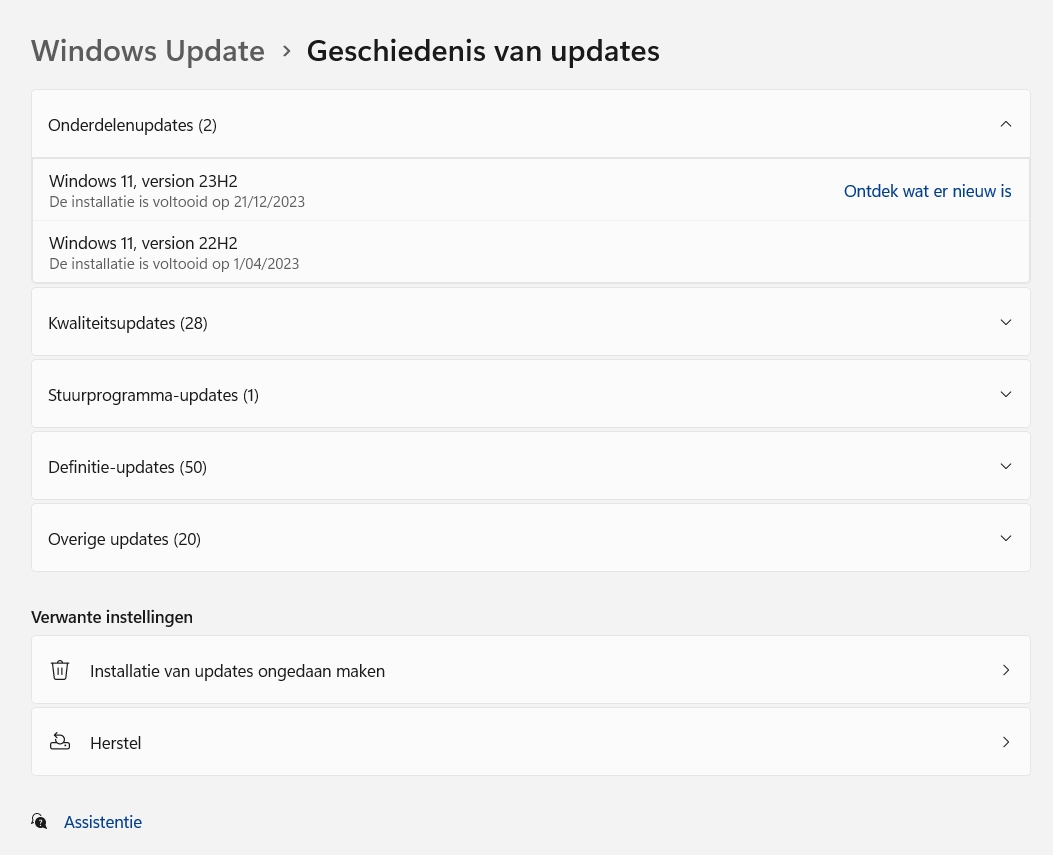
Task: Go back to Windows Update breadcrumb
Action: click(x=148, y=51)
